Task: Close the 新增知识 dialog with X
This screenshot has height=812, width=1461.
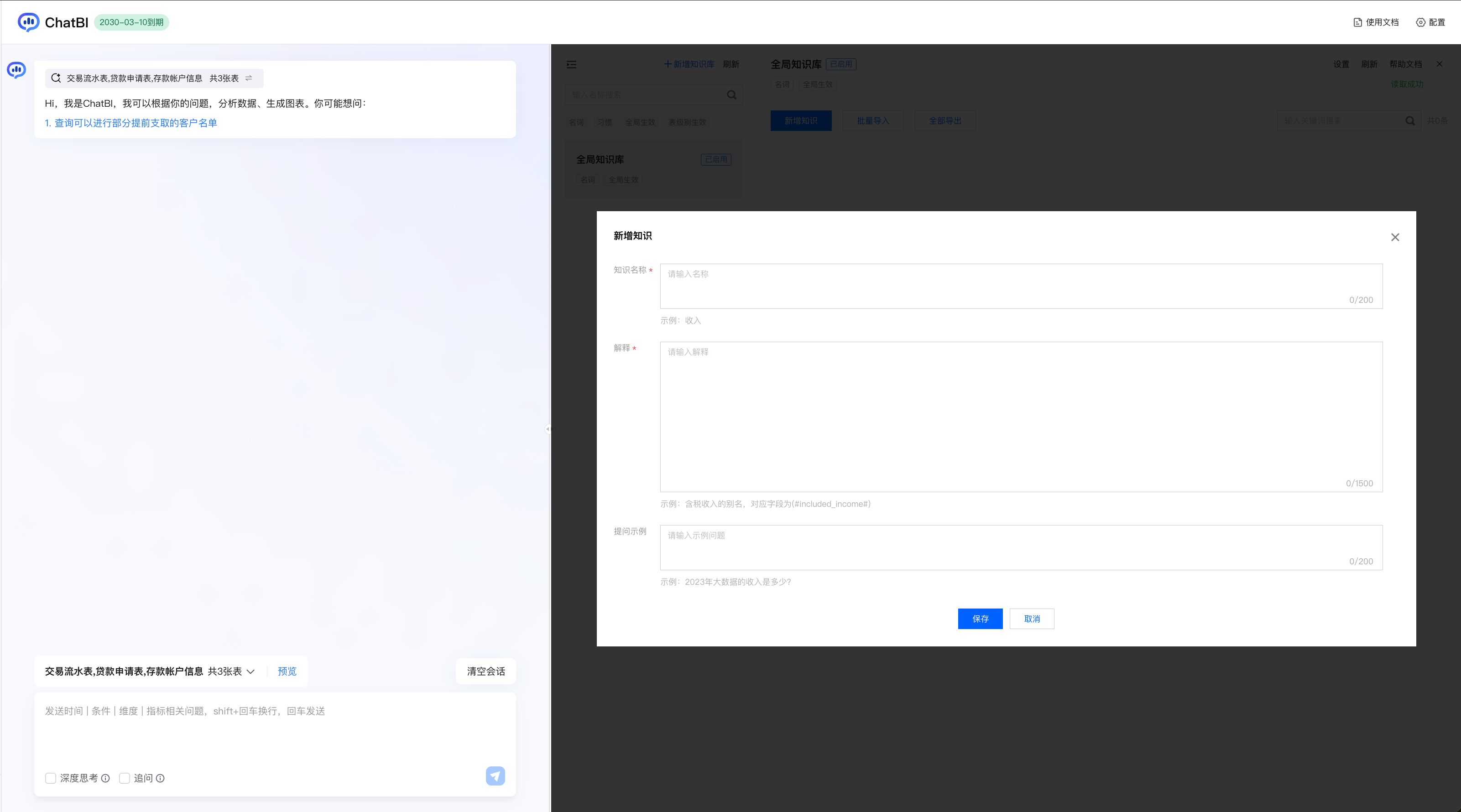Action: click(x=1395, y=237)
